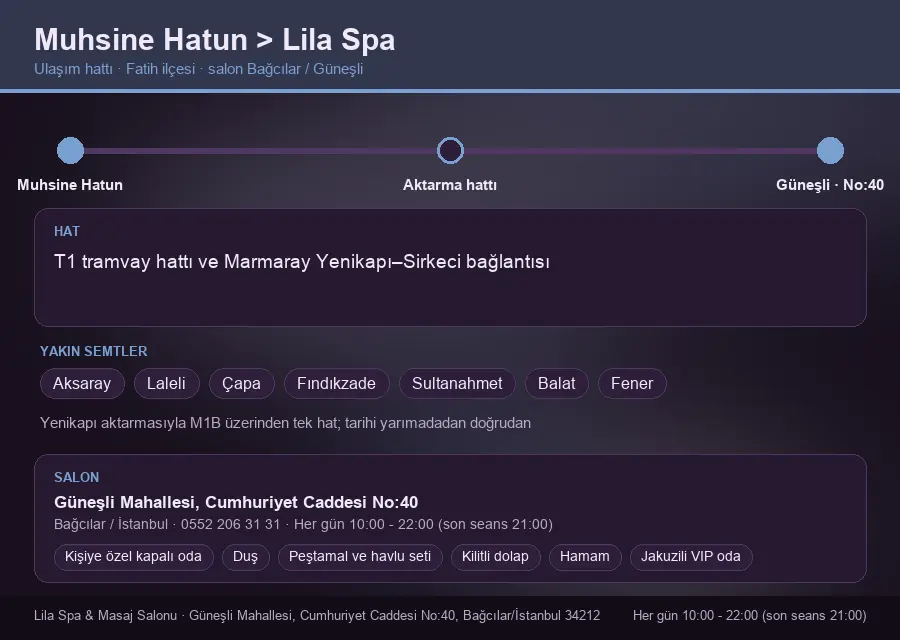Click the SALON section label
Screen dimensions: 900x640
pos(76,478)
